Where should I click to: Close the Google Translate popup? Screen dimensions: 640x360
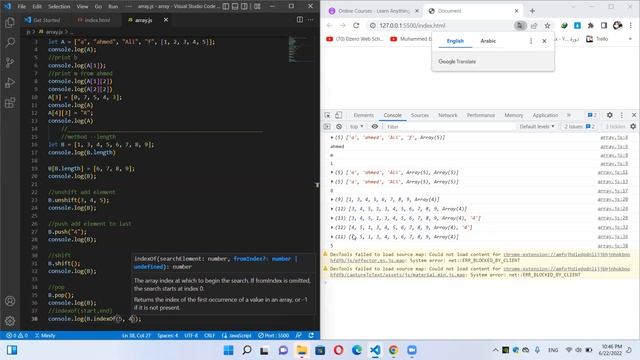pos(544,41)
